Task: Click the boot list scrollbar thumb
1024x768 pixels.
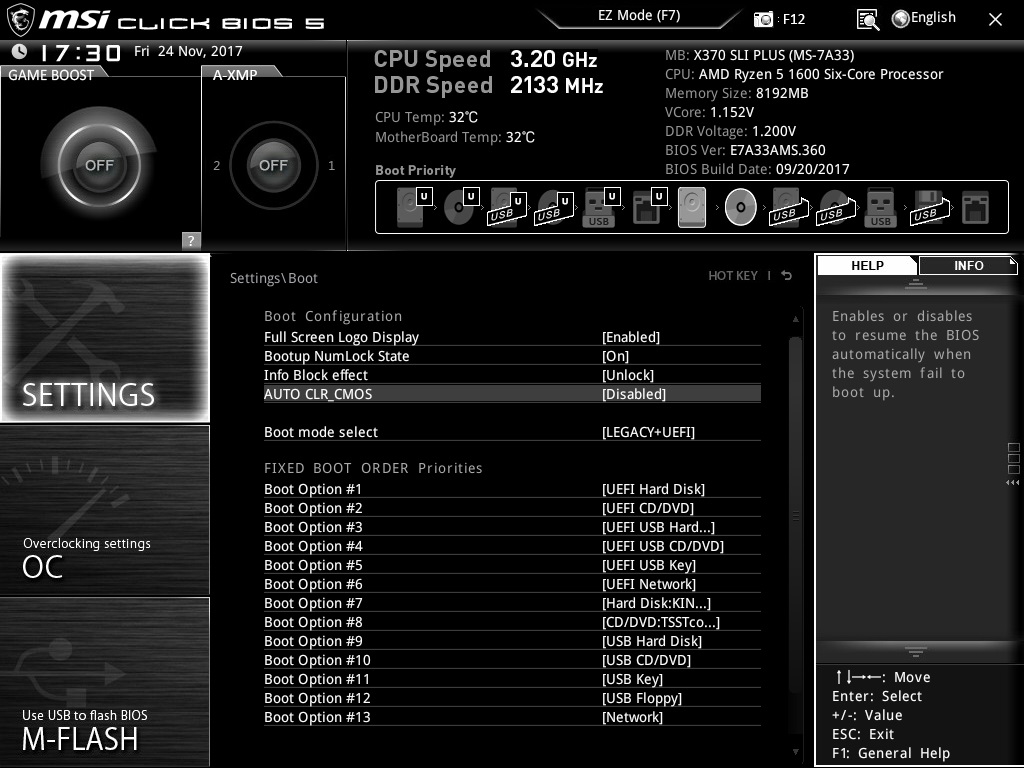Action: tap(795, 516)
